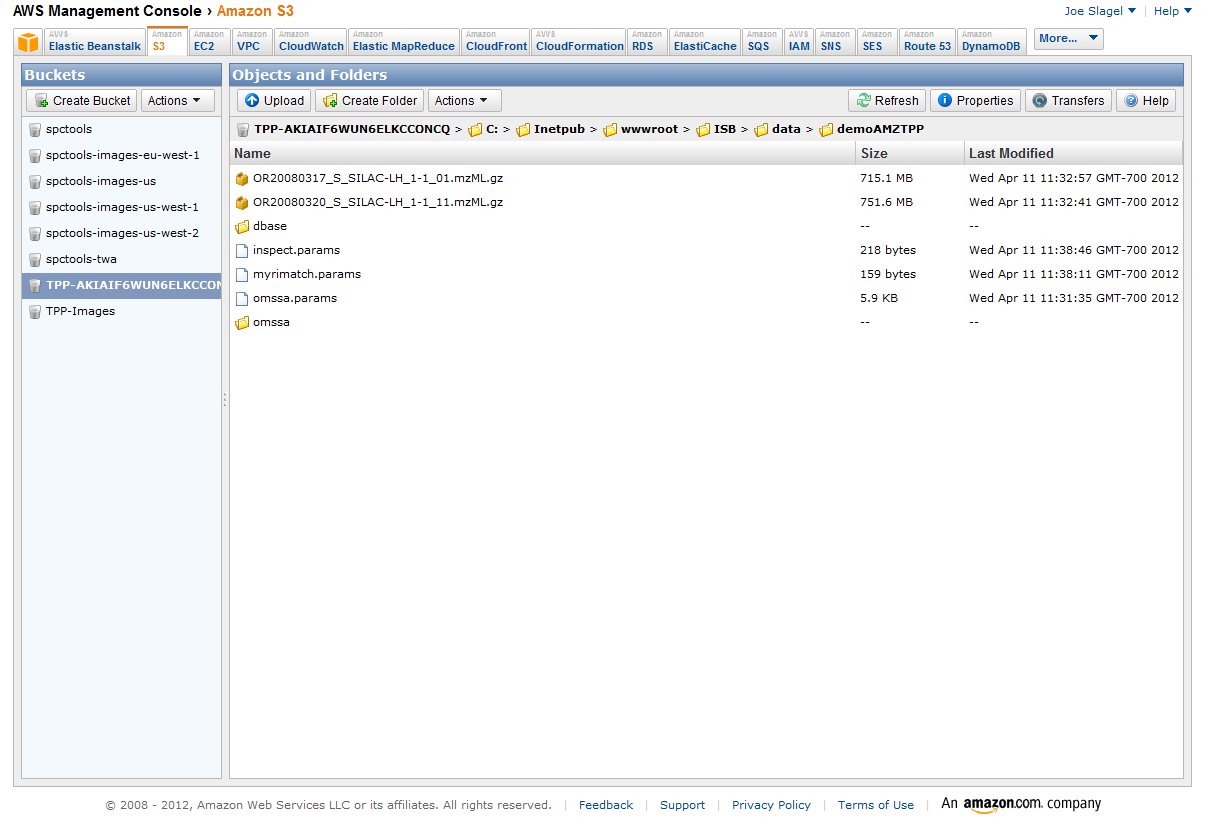
Task: Click the Upload button
Action: click(274, 100)
